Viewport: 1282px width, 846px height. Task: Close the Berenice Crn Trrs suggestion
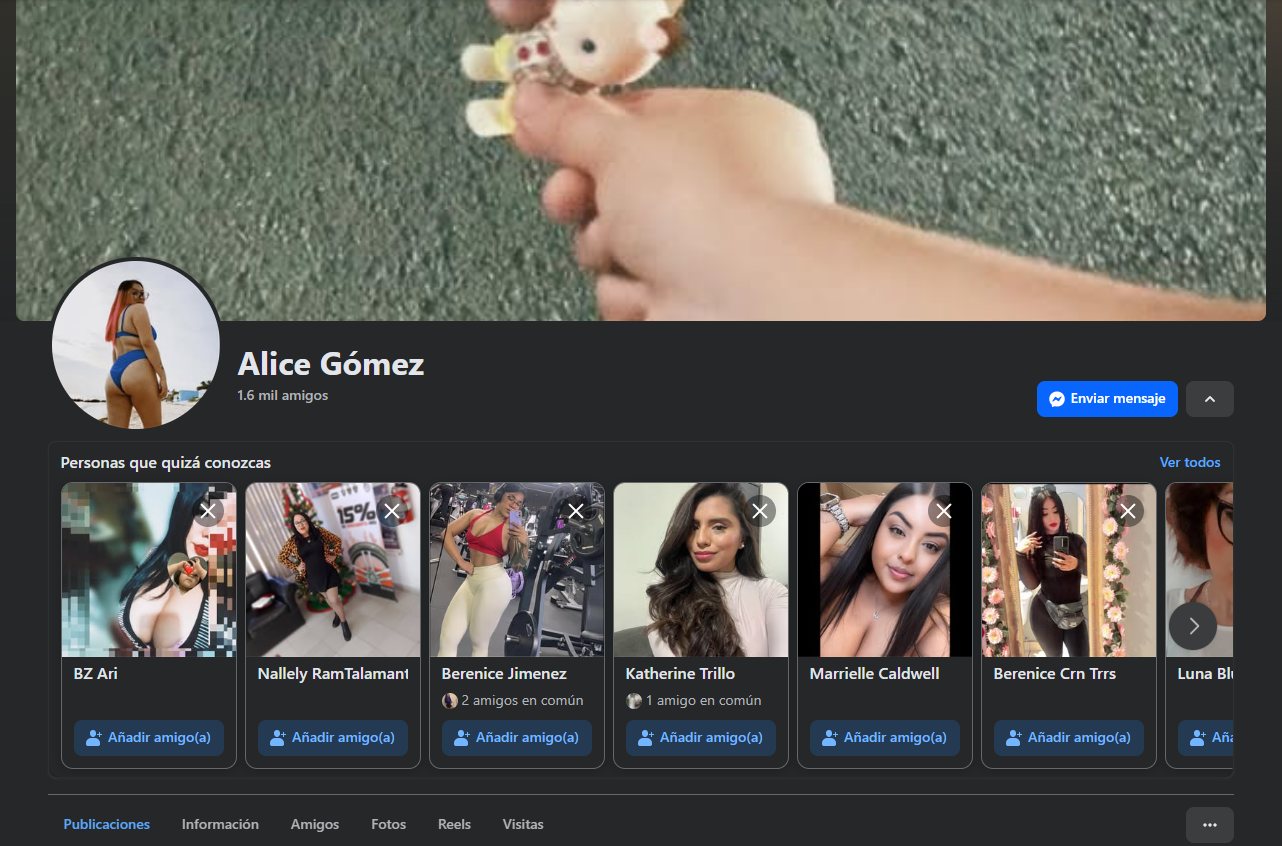1128,511
